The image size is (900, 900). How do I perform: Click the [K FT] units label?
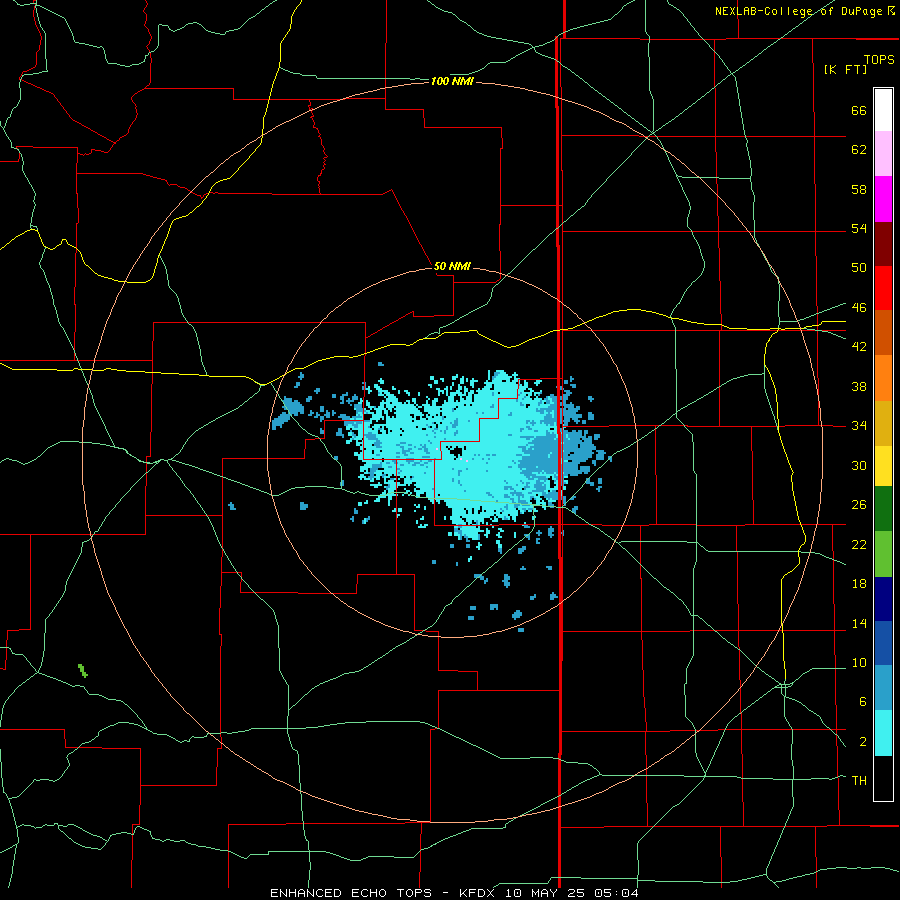click(845, 69)
